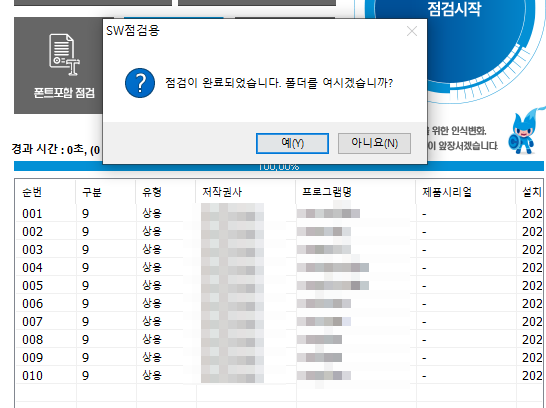Click 상용 type cell in row 001
Image resolution: width=546 pixels, height=408 pixels.
tap(152, 213)
